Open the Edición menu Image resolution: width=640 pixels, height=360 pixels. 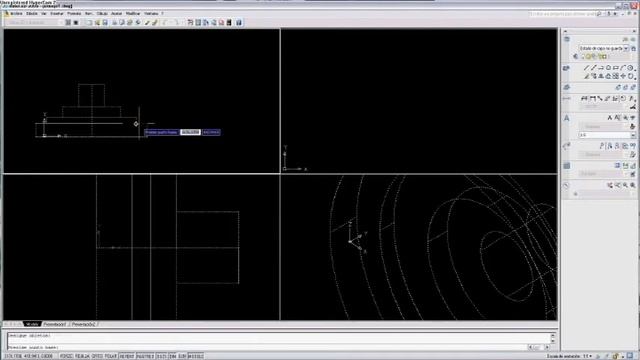tap(31, 13)
